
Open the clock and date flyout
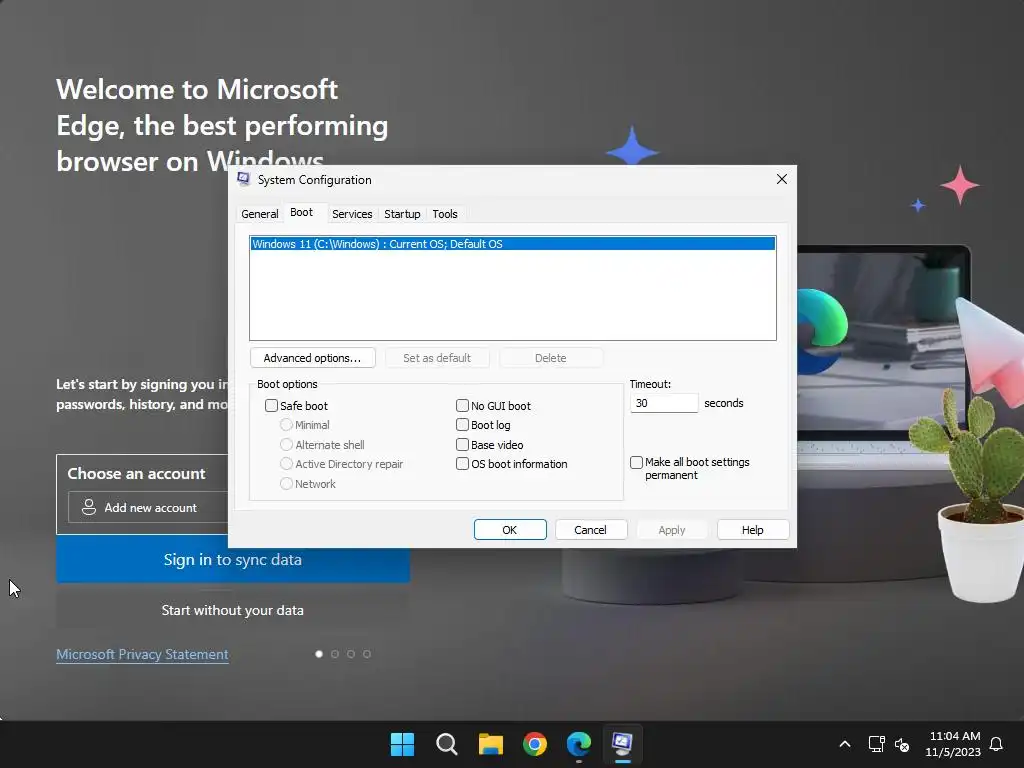[x=953, y=744]
